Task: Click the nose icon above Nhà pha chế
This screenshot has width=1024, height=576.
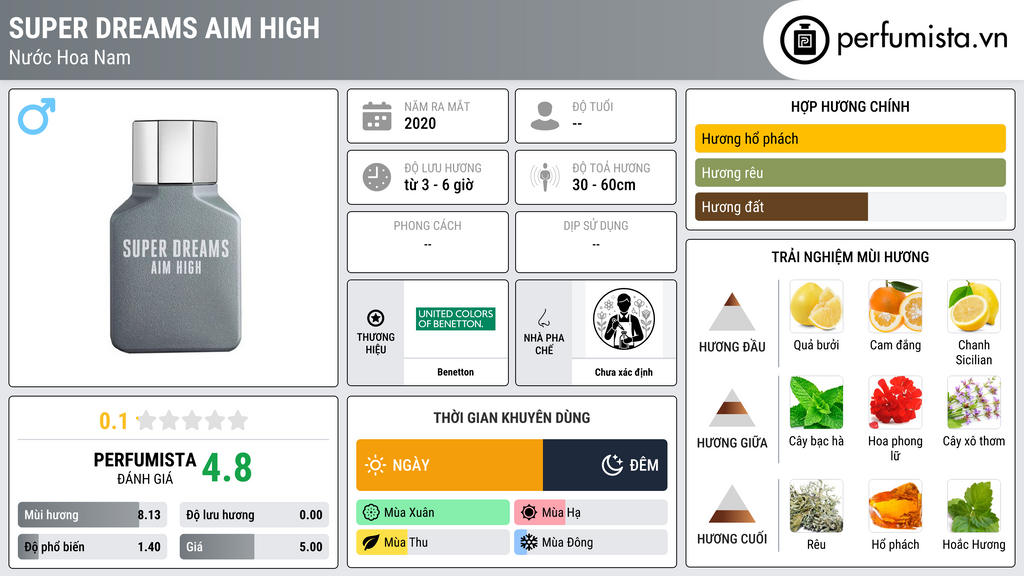Action: [x=543, y=319]
